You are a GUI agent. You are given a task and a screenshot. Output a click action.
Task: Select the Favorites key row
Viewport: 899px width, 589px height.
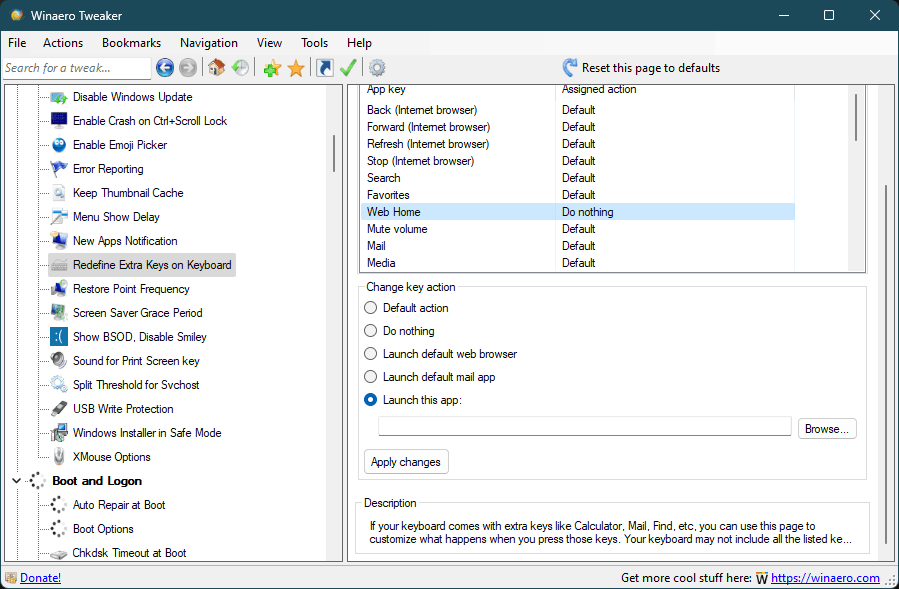tap(578, 195)
